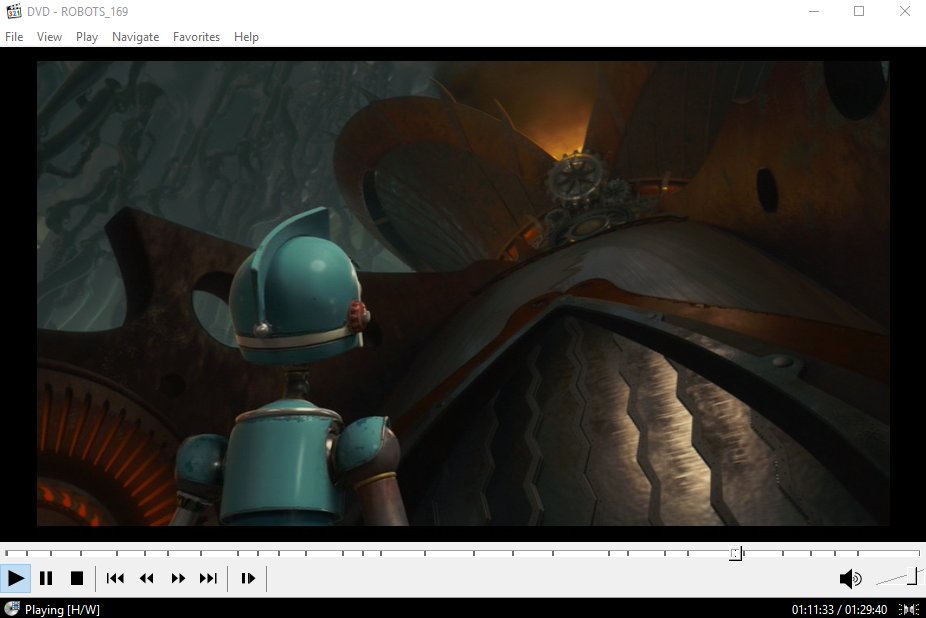Screen dimensions: 926x618
Task: Open the Favorites menu
Action: click(x=196, y=37)
